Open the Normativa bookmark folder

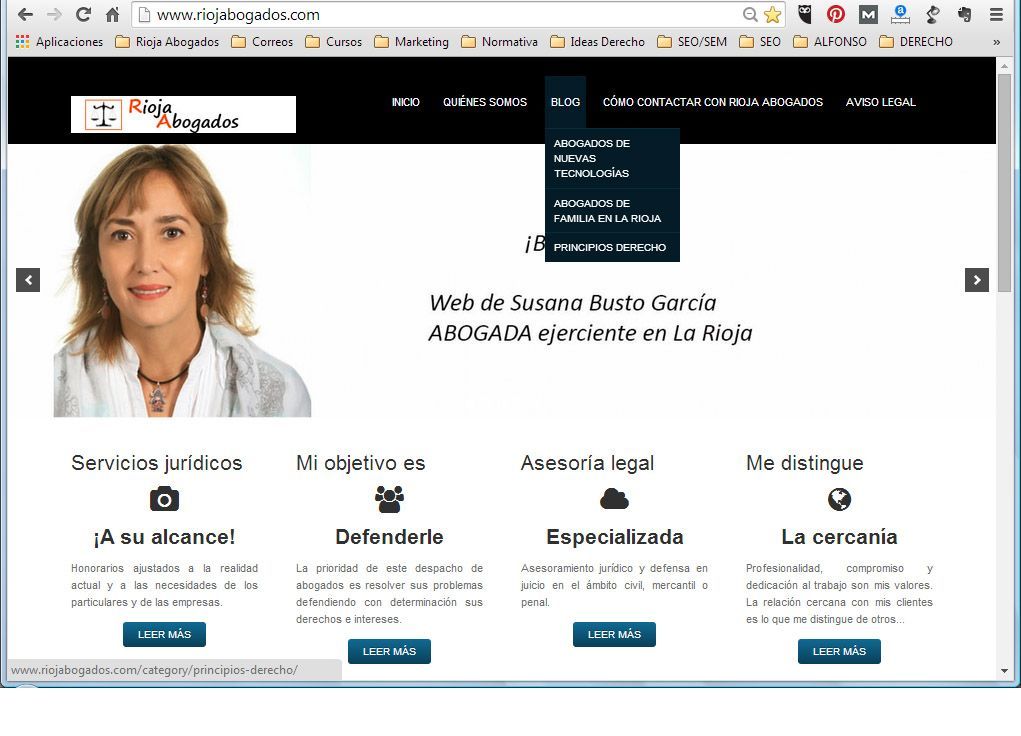(x=499, y=42)
